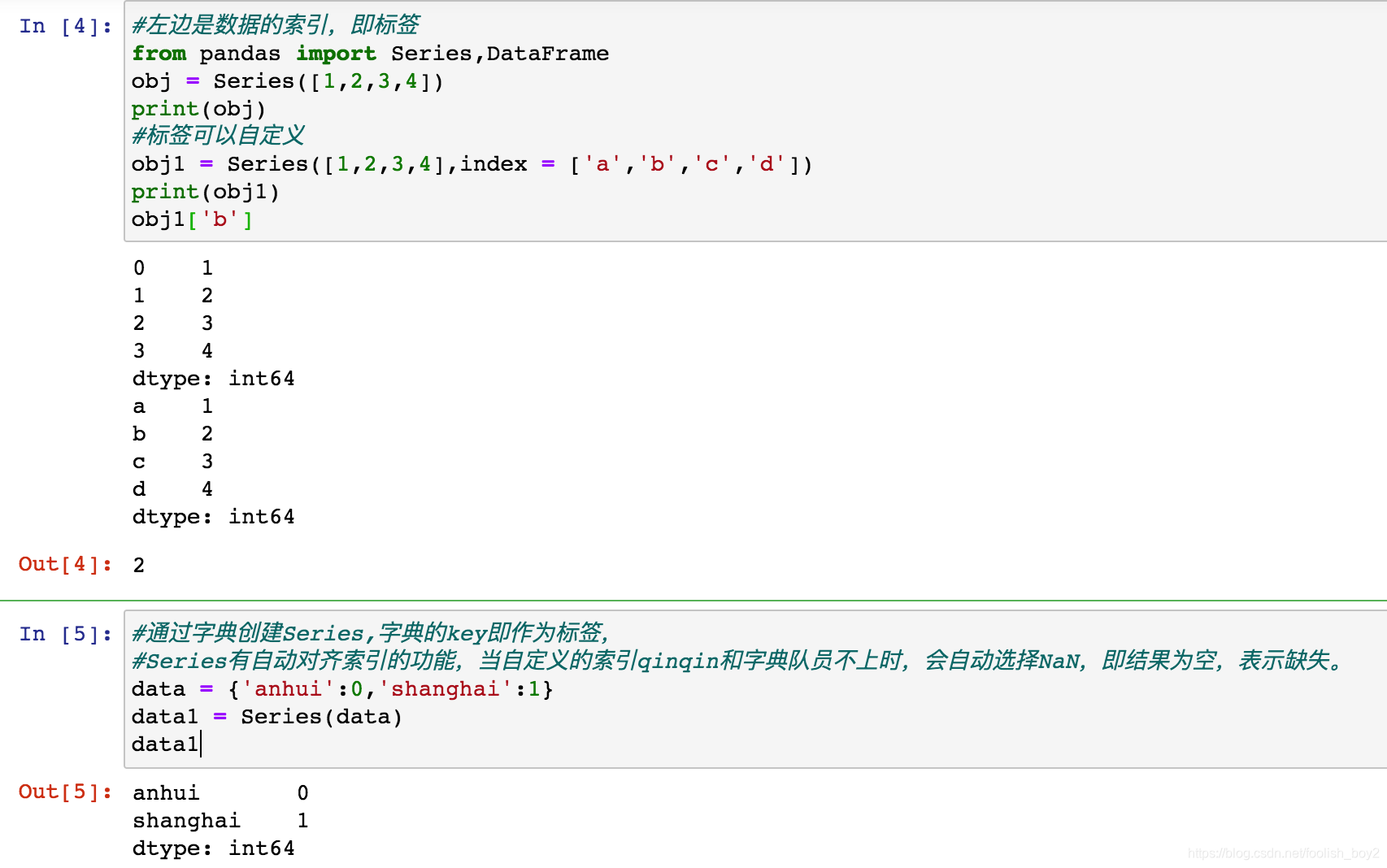Click the second 'dtype: int64' in cell 4 output
Screen dimensions: 1387x868
pos(214,517)
